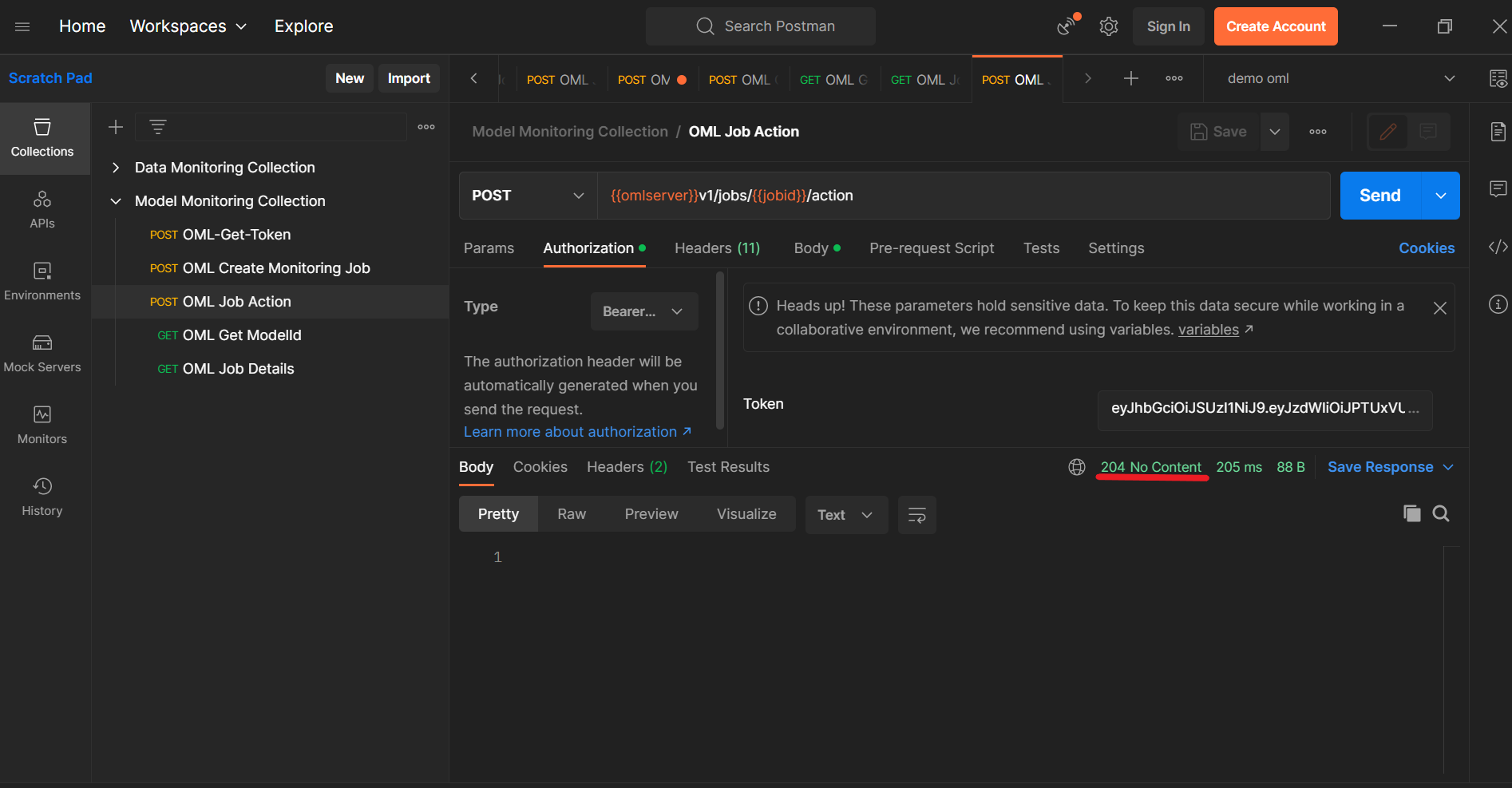Open the Monitors sidebar section
The image size is (1512, 788).
[42, 426]
